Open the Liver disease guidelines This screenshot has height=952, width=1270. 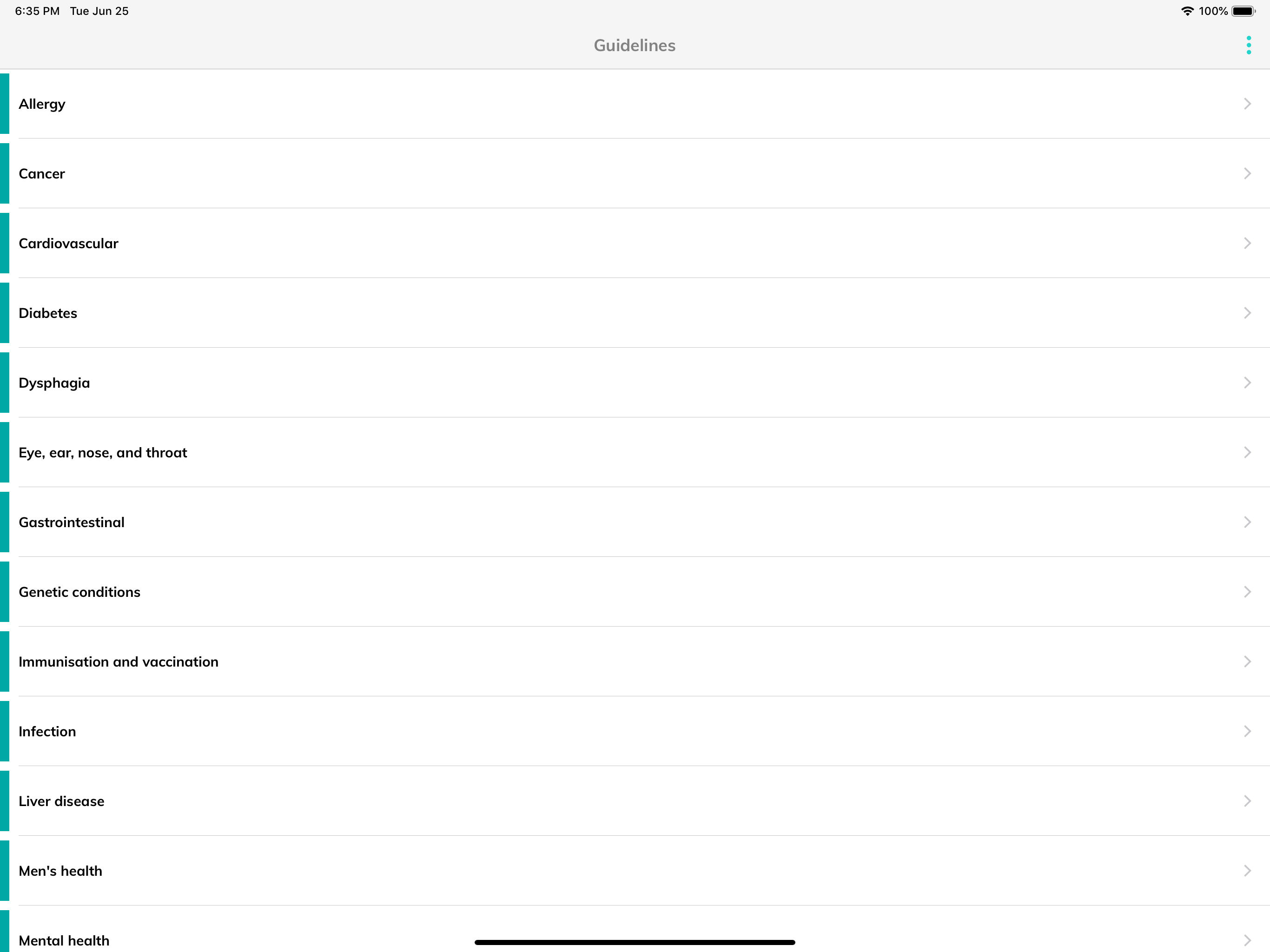pyautogui.click(x=61, y=801)
